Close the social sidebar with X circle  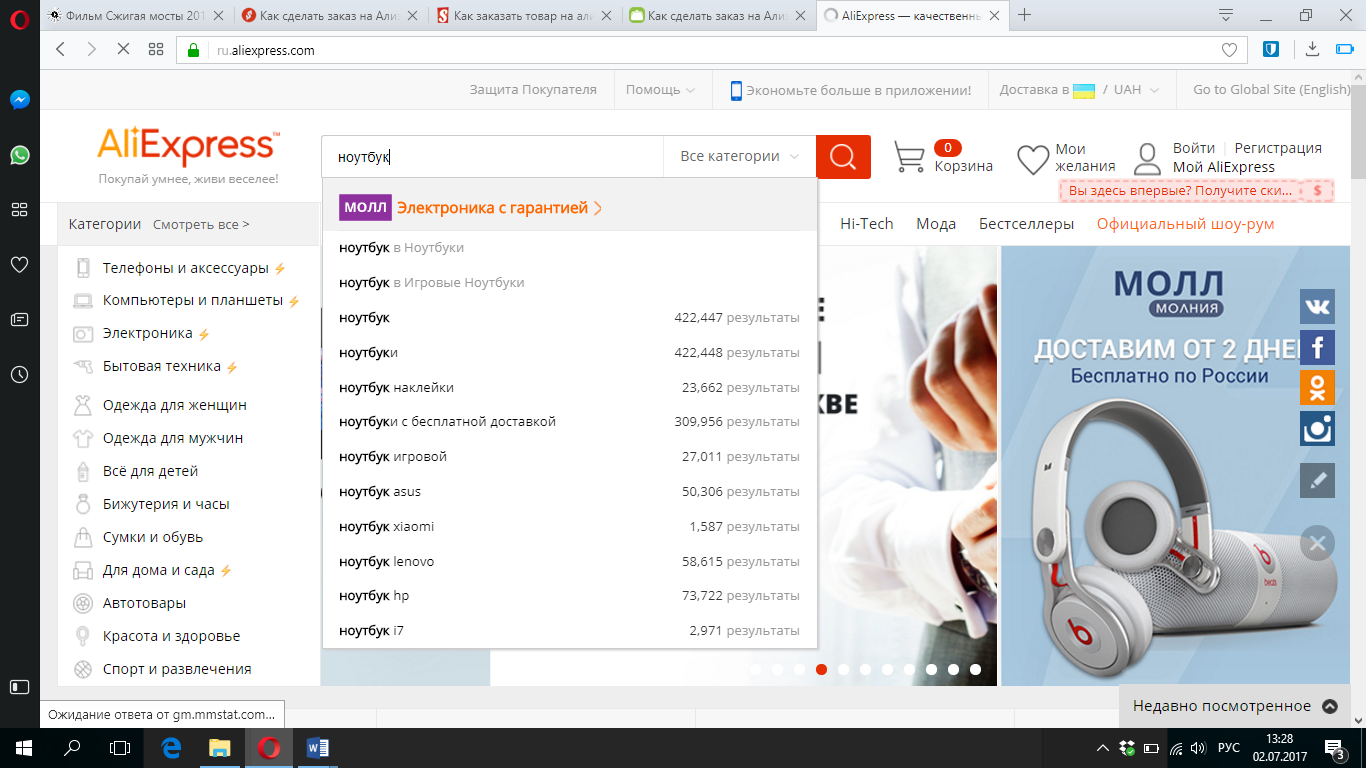(x=1317, y=543)
